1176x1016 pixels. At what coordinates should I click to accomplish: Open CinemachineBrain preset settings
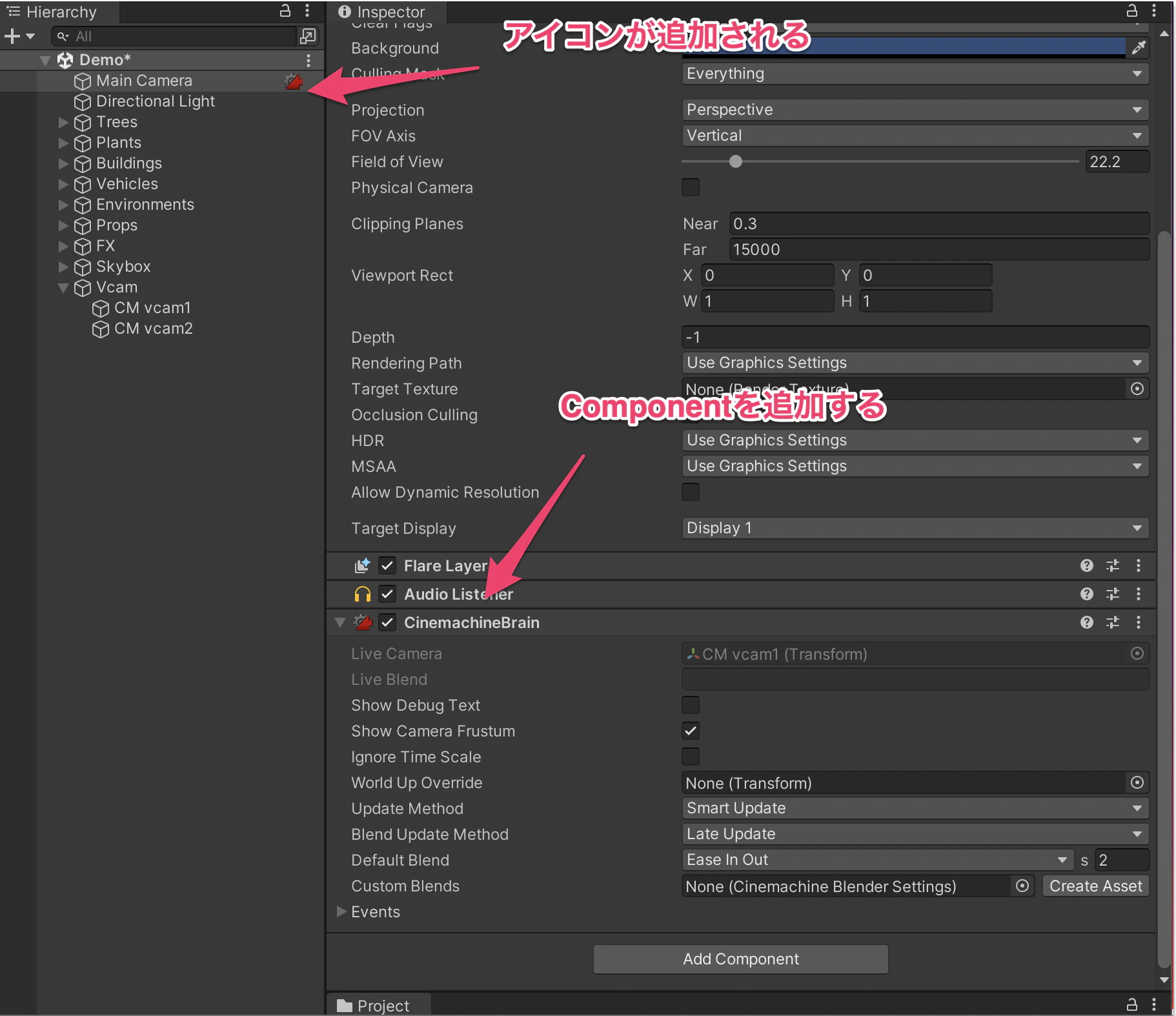[1113, 622]
